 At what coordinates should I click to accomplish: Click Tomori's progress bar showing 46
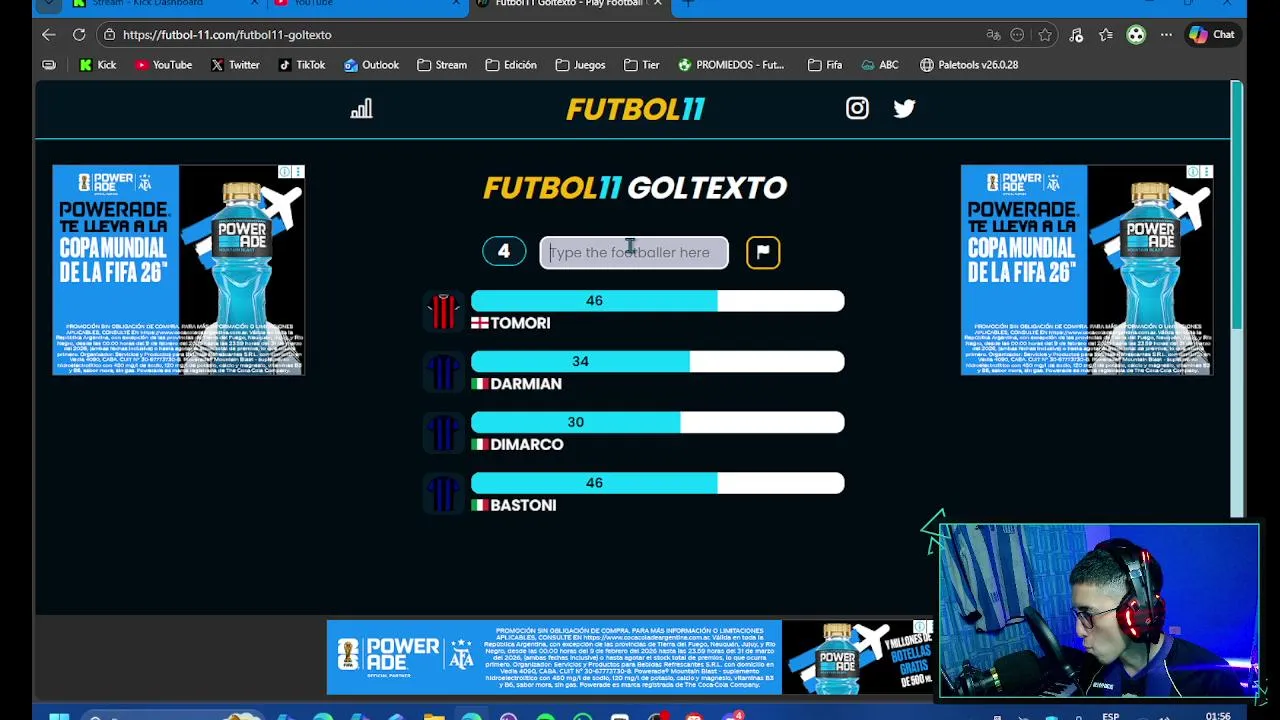point(657,301)
